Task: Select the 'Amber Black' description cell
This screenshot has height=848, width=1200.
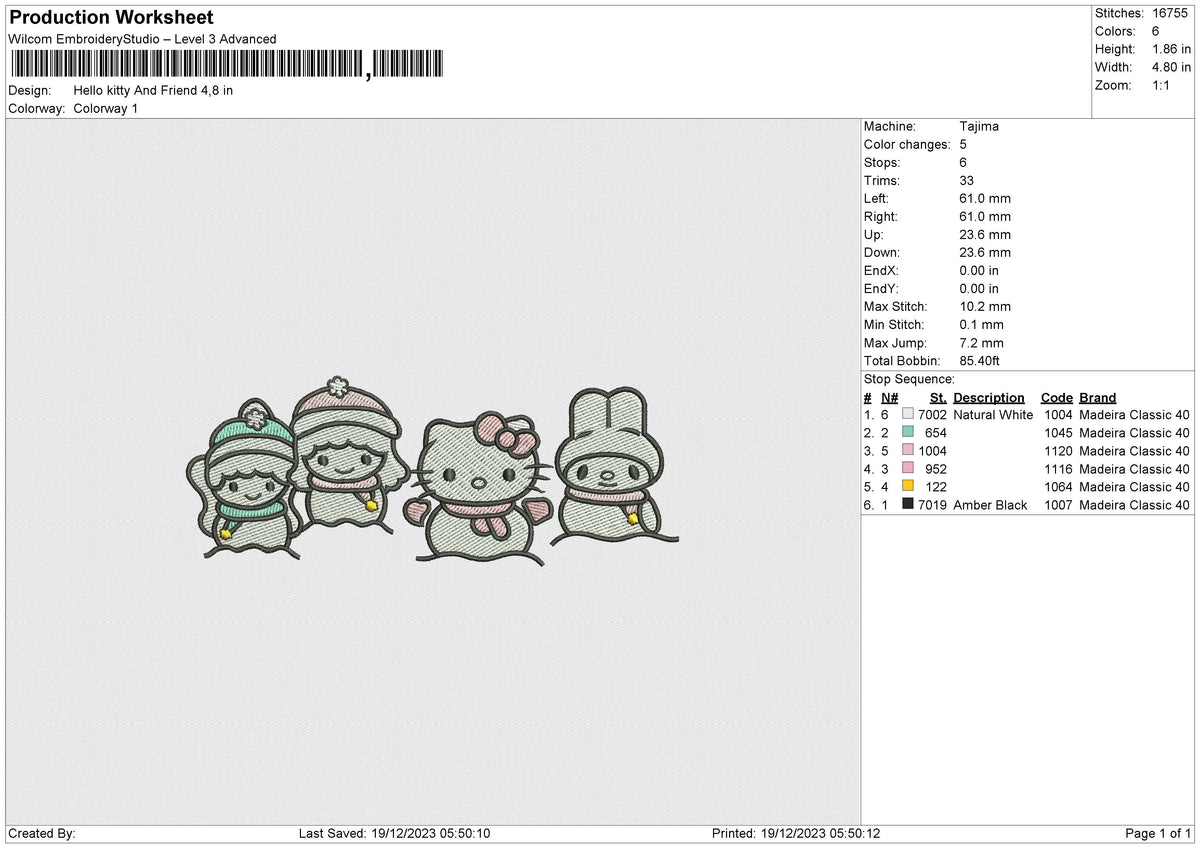Action: (x=990, y=505)
